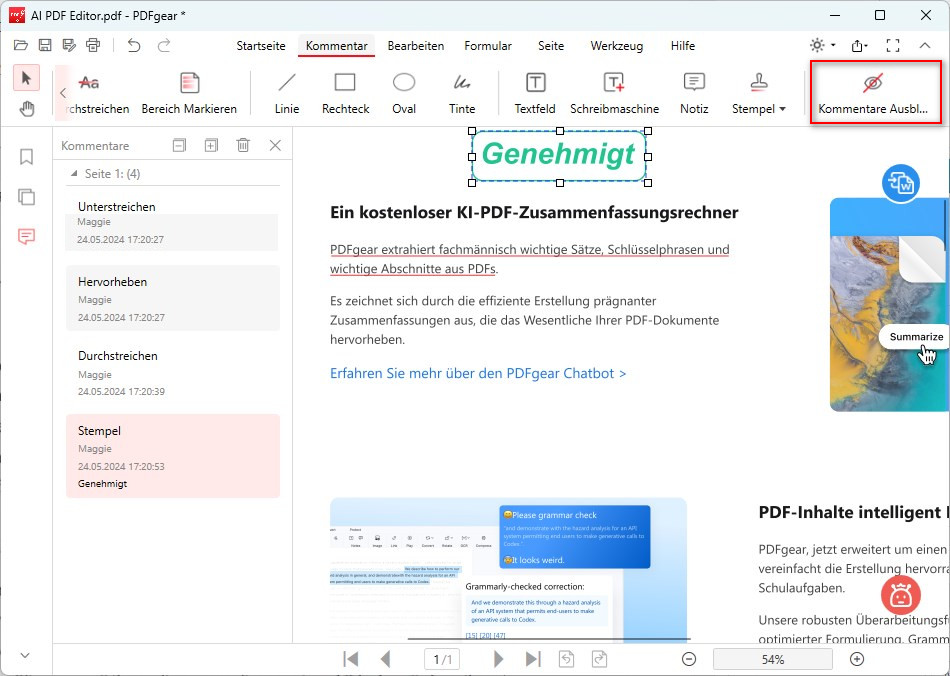Viewport: 950px width, 676px height.
Task: Click the blue PDF-to-Word convert icon
Action: [900, 184]
